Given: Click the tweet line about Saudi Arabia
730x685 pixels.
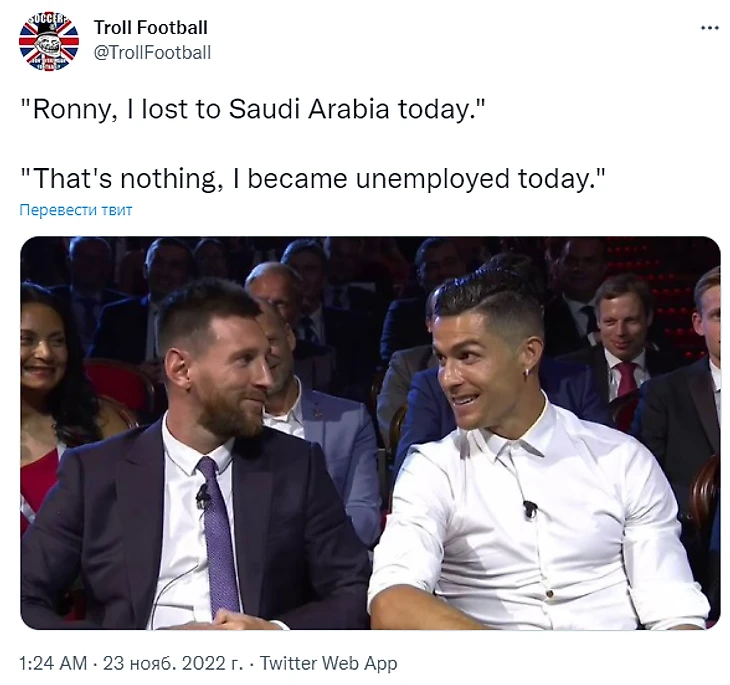Looking at the screenshot, I should click(254, 109).
